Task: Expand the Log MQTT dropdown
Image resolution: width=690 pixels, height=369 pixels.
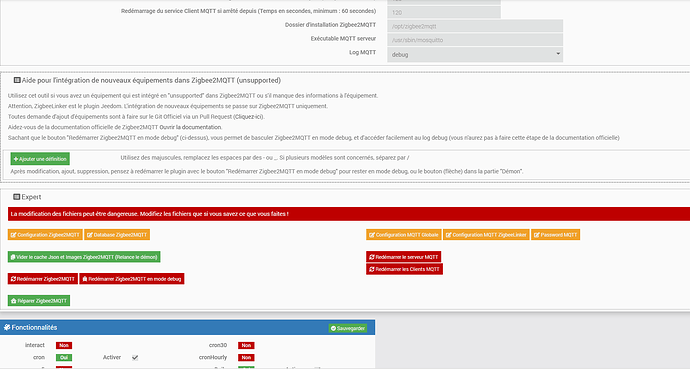Action: click(475, 55)
